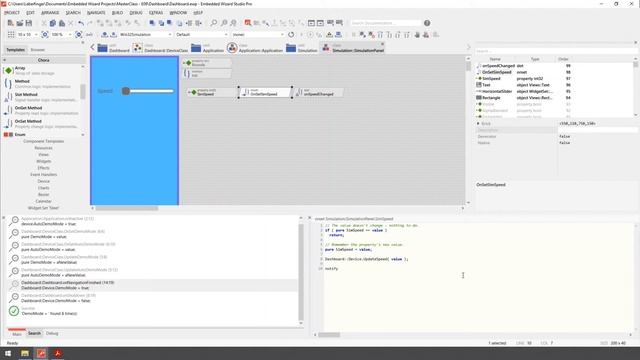The image size is (640, 360).
Task: Open the Dashboard::DeviceClass tab
Action: pos(161,48)
